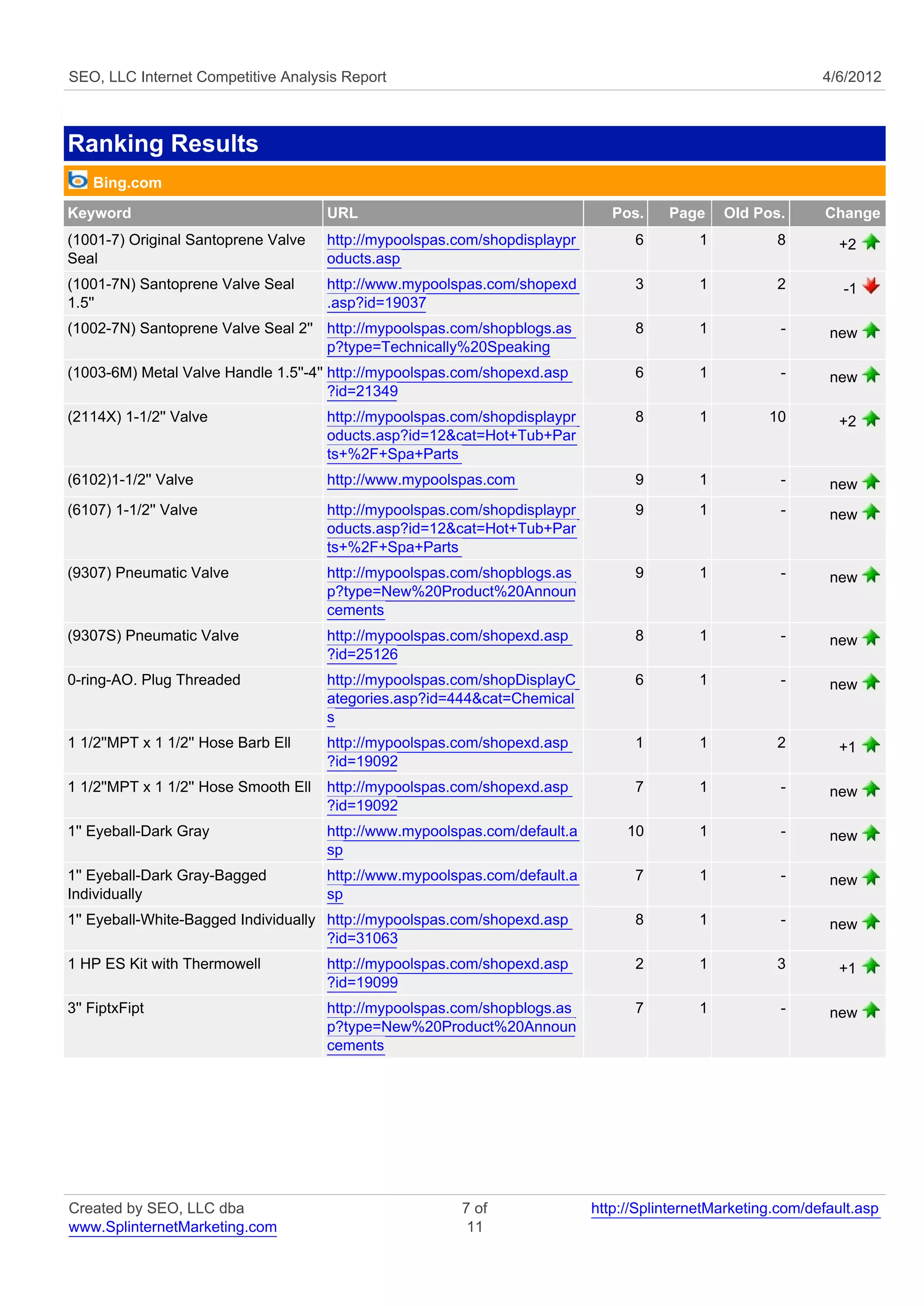This screenshot has height=1306, width=924.
Task: Click keyword '0-ring-AO. Plug Threaded'
Action: 154,680
